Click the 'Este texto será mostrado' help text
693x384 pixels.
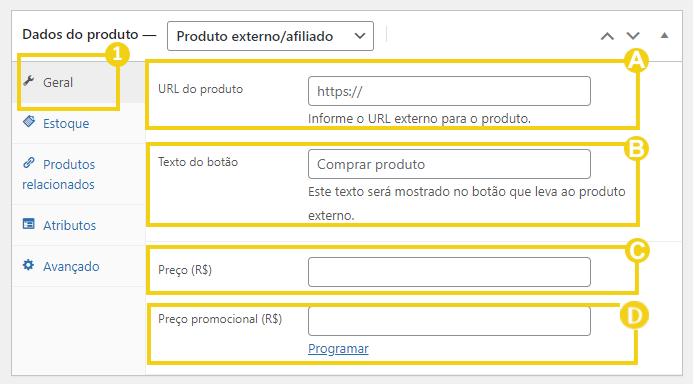[x=467, y=204]
